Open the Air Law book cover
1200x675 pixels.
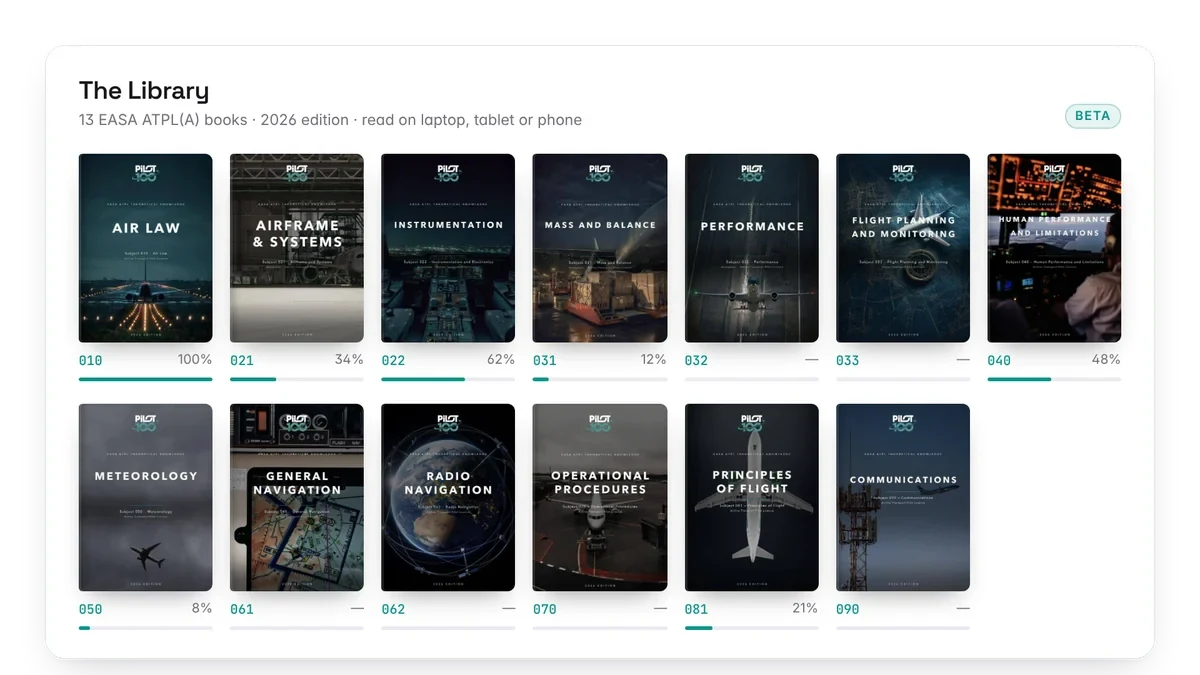pyautogui.click(x=146, y=248)
